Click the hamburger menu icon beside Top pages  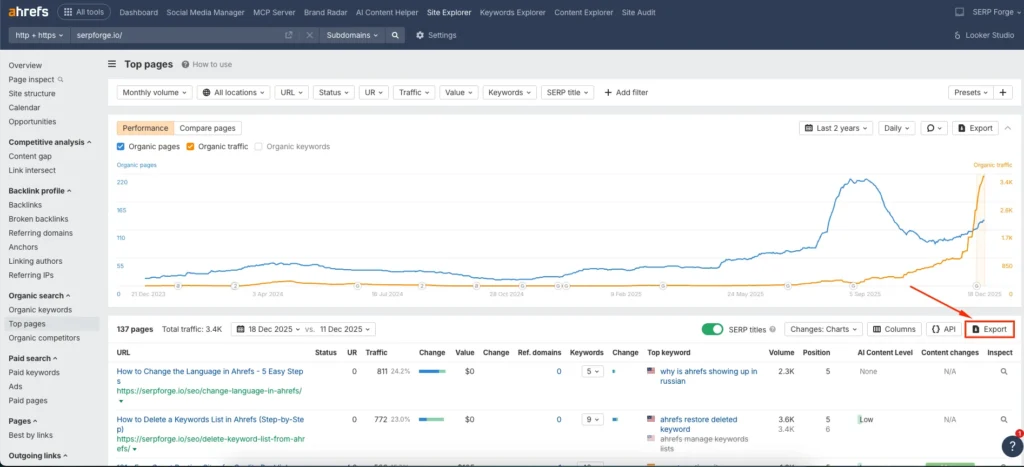pyautogui.click(x=112, y=64)
